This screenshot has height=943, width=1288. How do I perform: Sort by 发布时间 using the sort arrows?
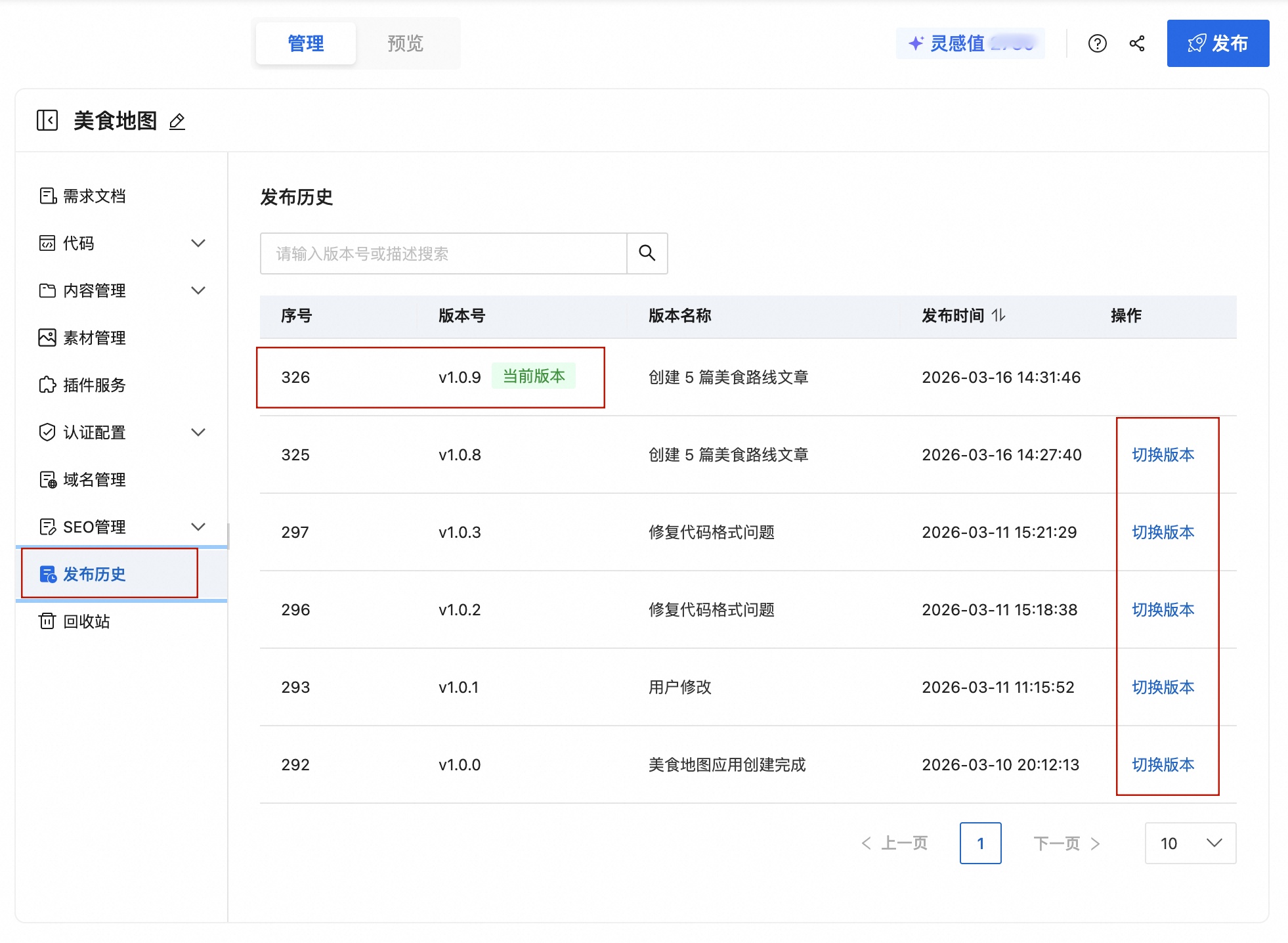tap(1000, 316)
